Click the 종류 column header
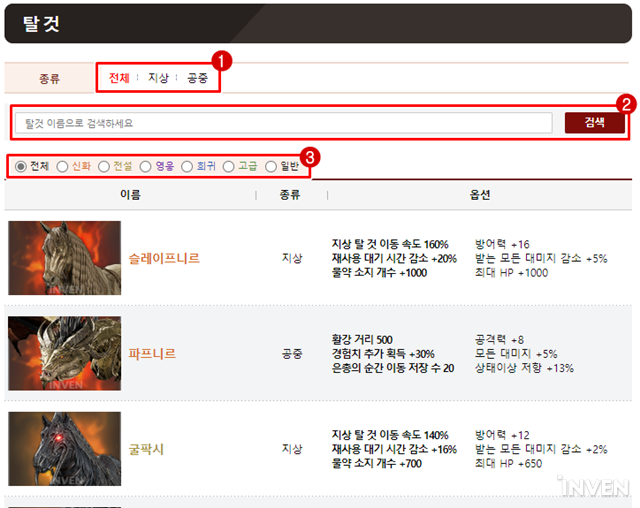This screenshot has height=508, width=640. pyautogui.click(x=291, y=195)
